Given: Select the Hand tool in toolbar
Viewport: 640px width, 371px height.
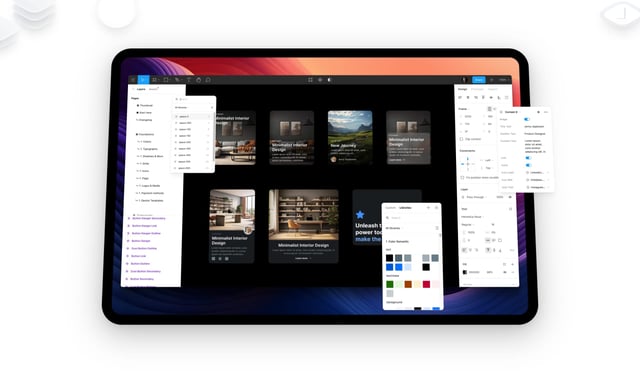Looking at the screenshot, I should (198, 80).
